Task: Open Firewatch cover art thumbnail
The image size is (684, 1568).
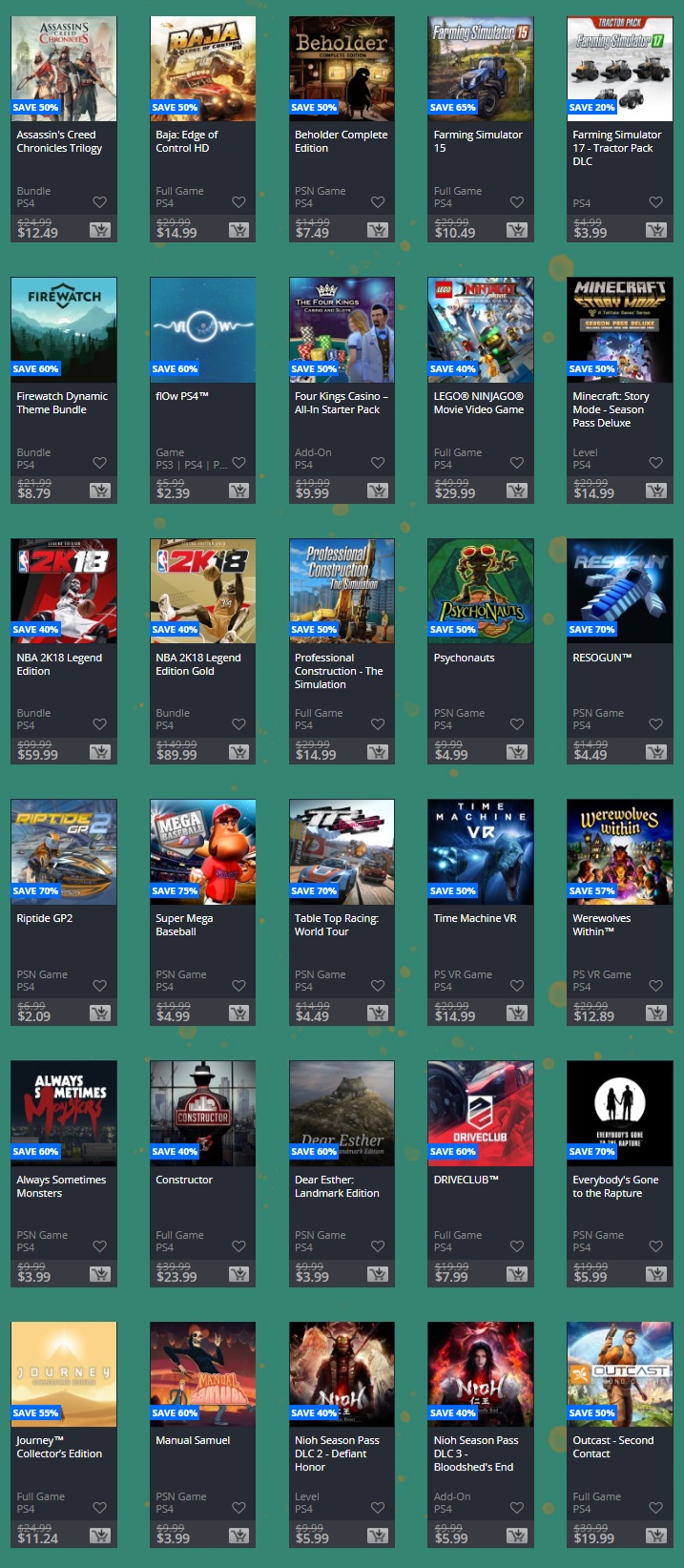Action: [x=64, y=330]
